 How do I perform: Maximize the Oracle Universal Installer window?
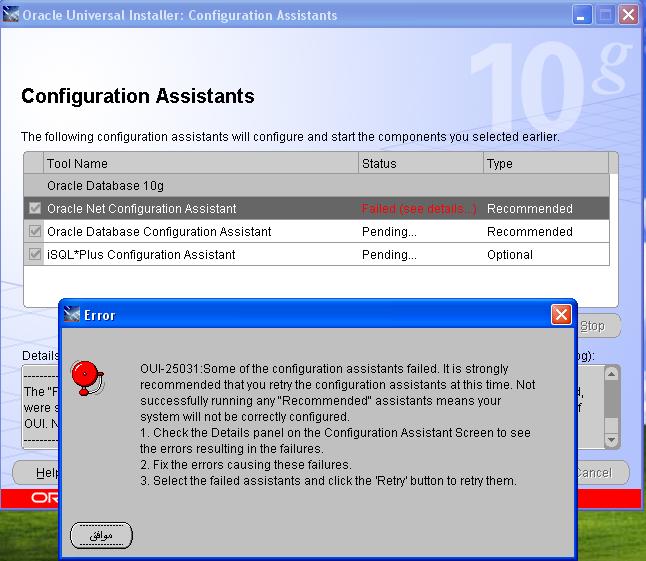click(605, 15)
